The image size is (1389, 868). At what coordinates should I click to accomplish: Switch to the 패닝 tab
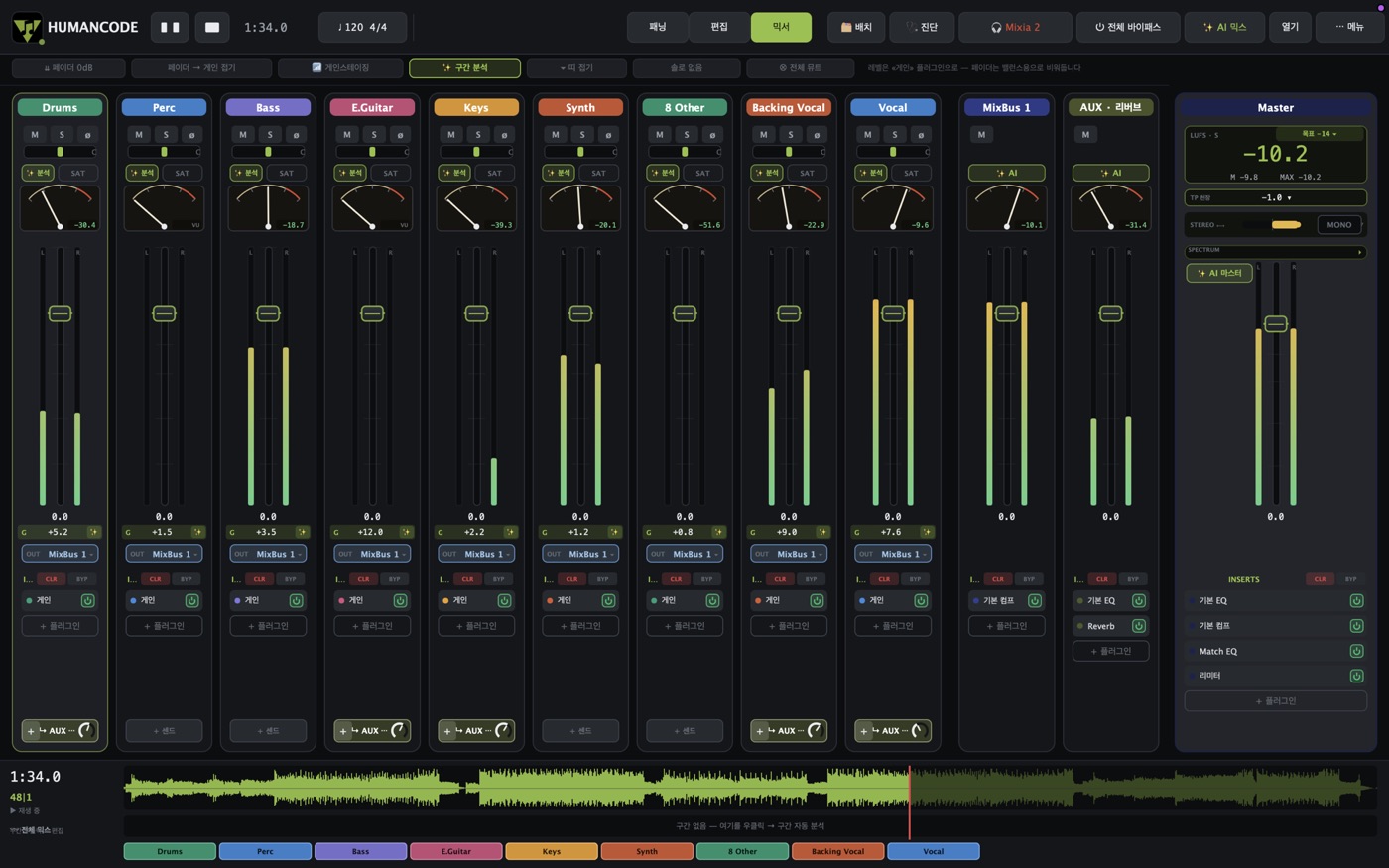click(657, 27)
